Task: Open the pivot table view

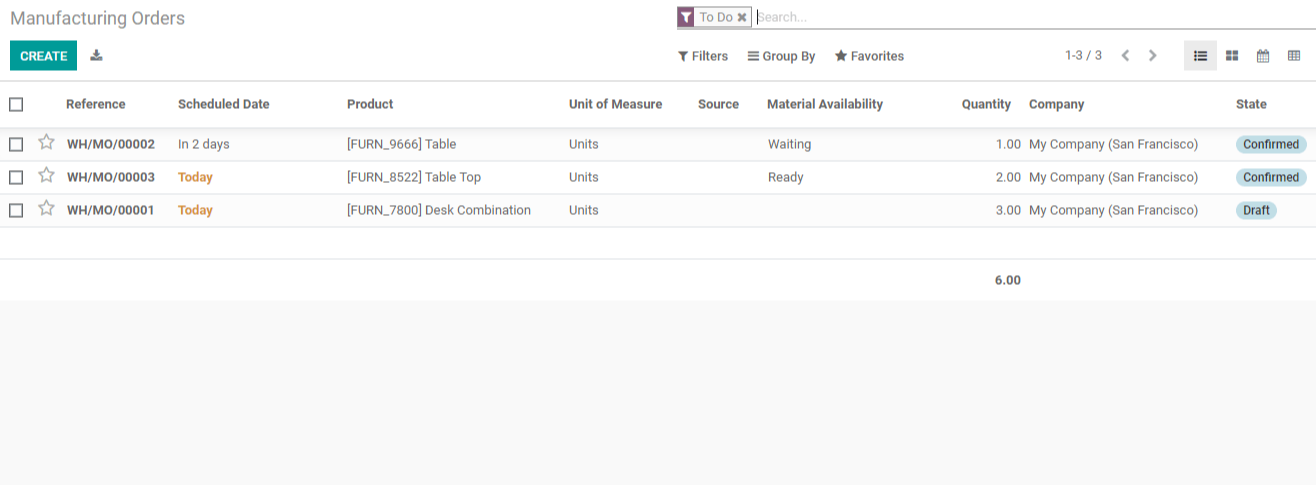Action: pyautogui.click(x=1294, y=56)
